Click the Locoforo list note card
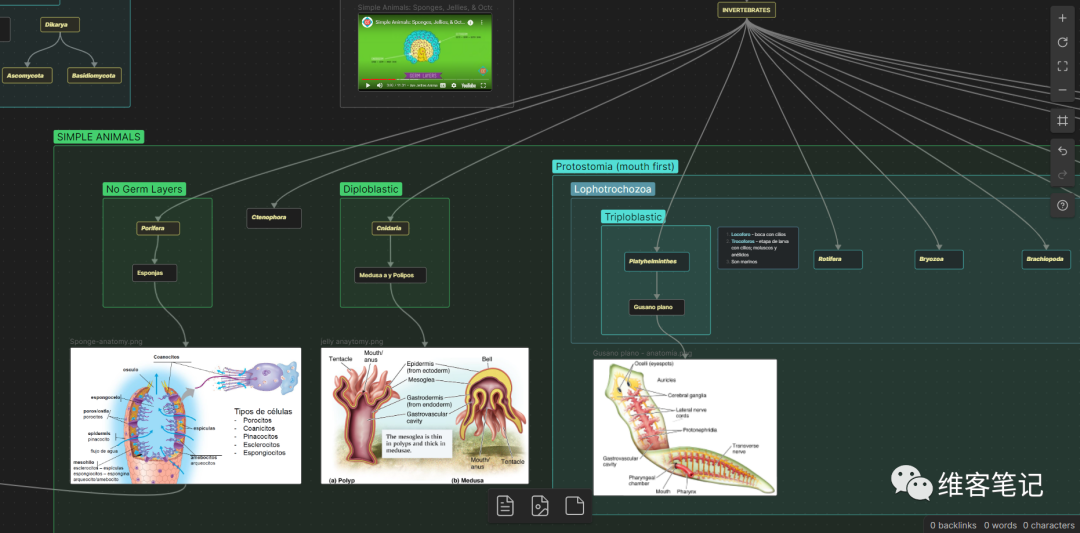Viewport: 1080px width, 533px height. click(758, 248)
